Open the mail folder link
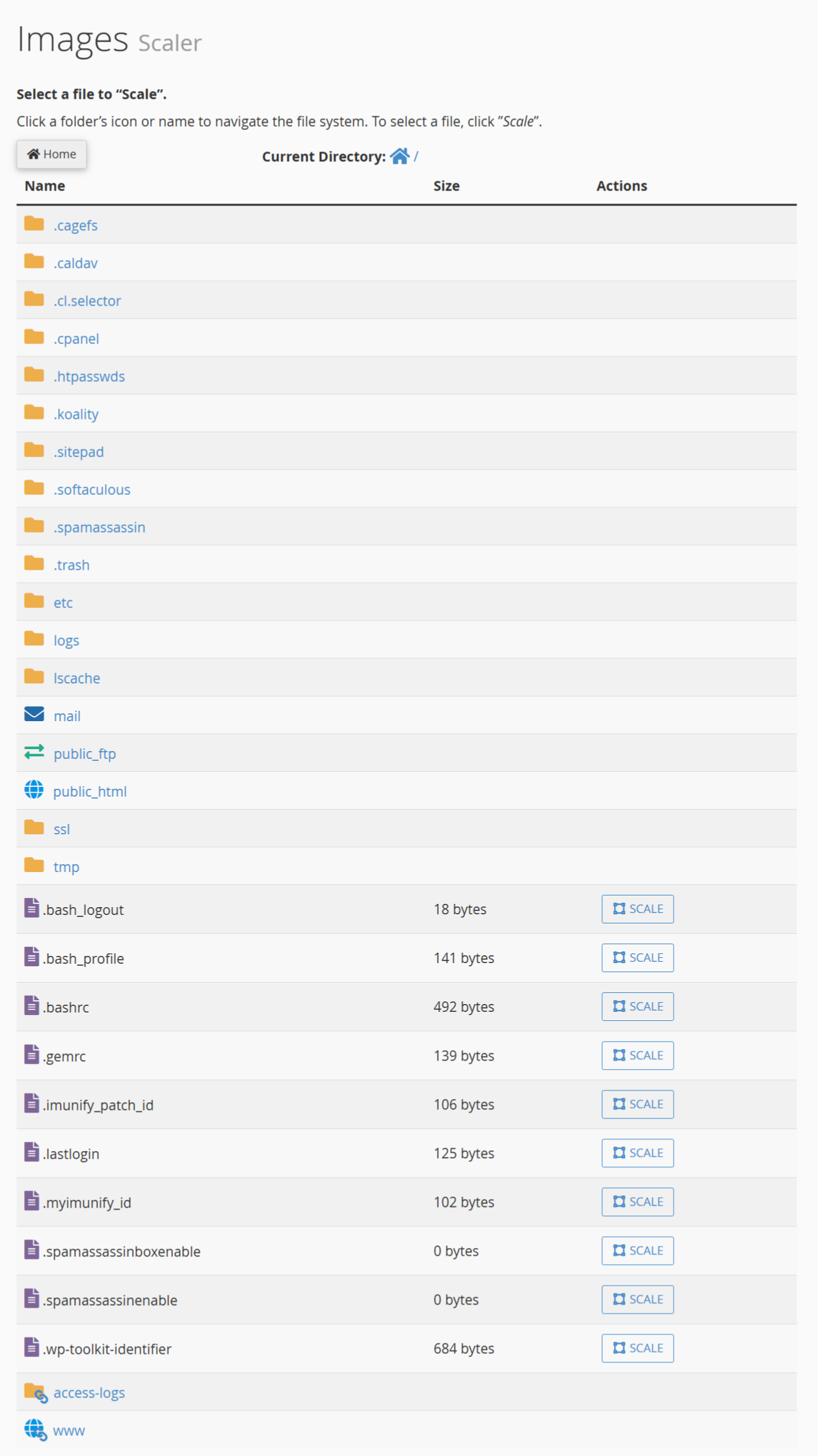 67,716
